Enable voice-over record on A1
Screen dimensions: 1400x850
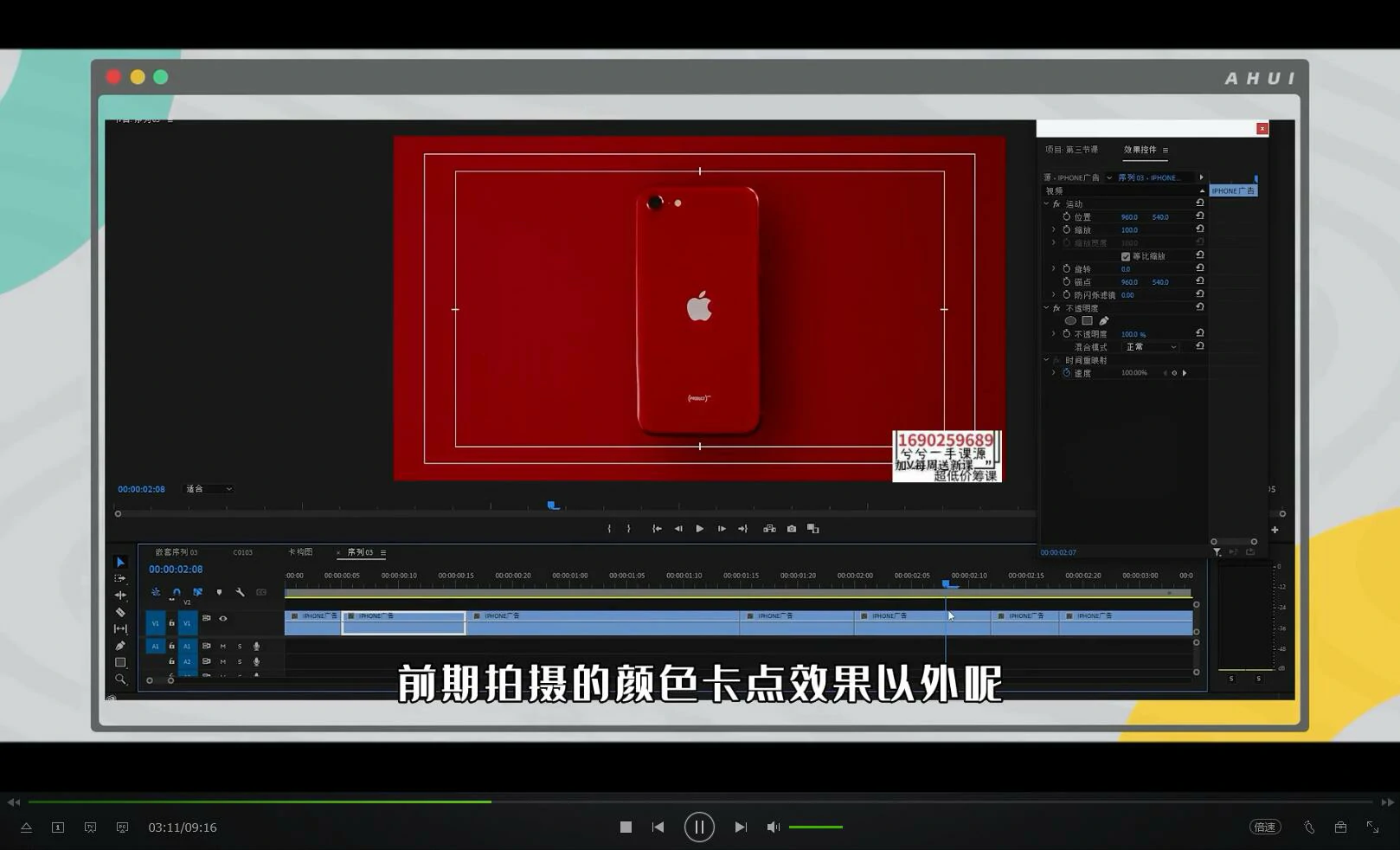point(256,647)
